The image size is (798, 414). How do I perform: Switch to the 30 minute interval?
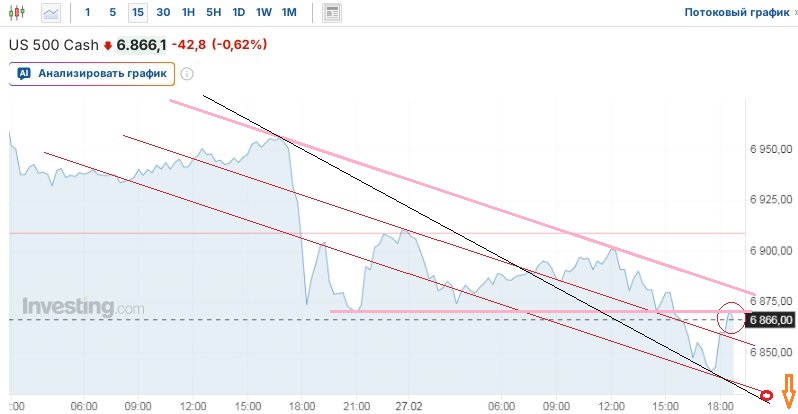[x=163, y=13]
